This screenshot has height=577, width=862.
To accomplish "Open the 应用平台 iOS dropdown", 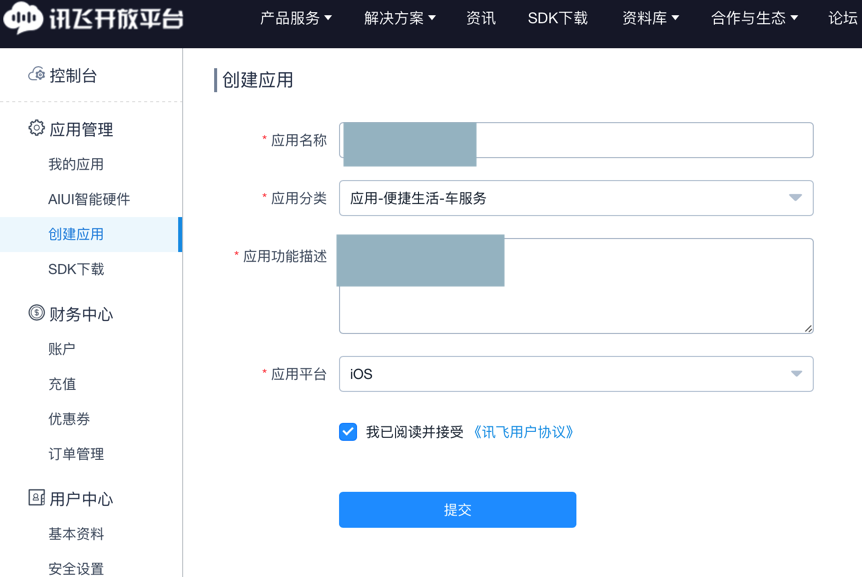I will [576, 374].
